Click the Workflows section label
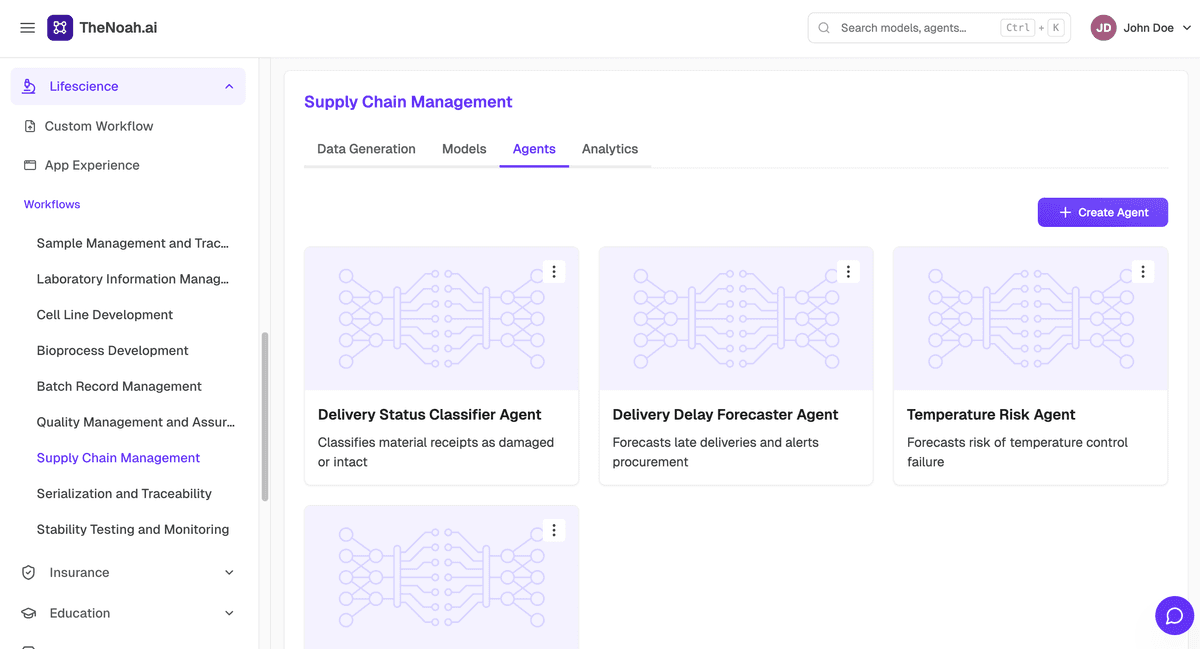Screen dimensions: 1200x649 click(52, 204)
